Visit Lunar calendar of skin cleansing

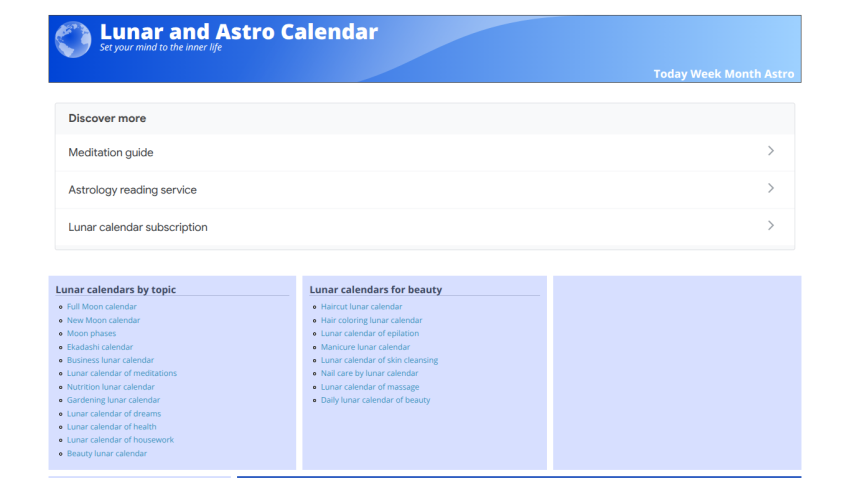379,360
